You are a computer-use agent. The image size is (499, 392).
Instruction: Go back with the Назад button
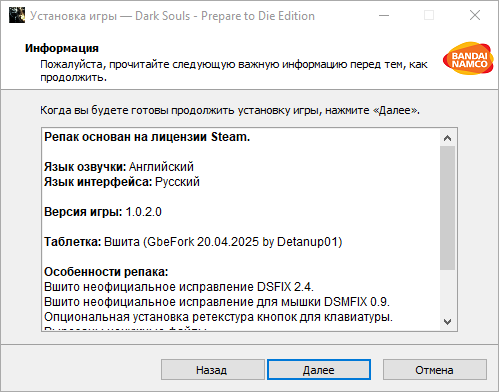[x=213, y=369]
